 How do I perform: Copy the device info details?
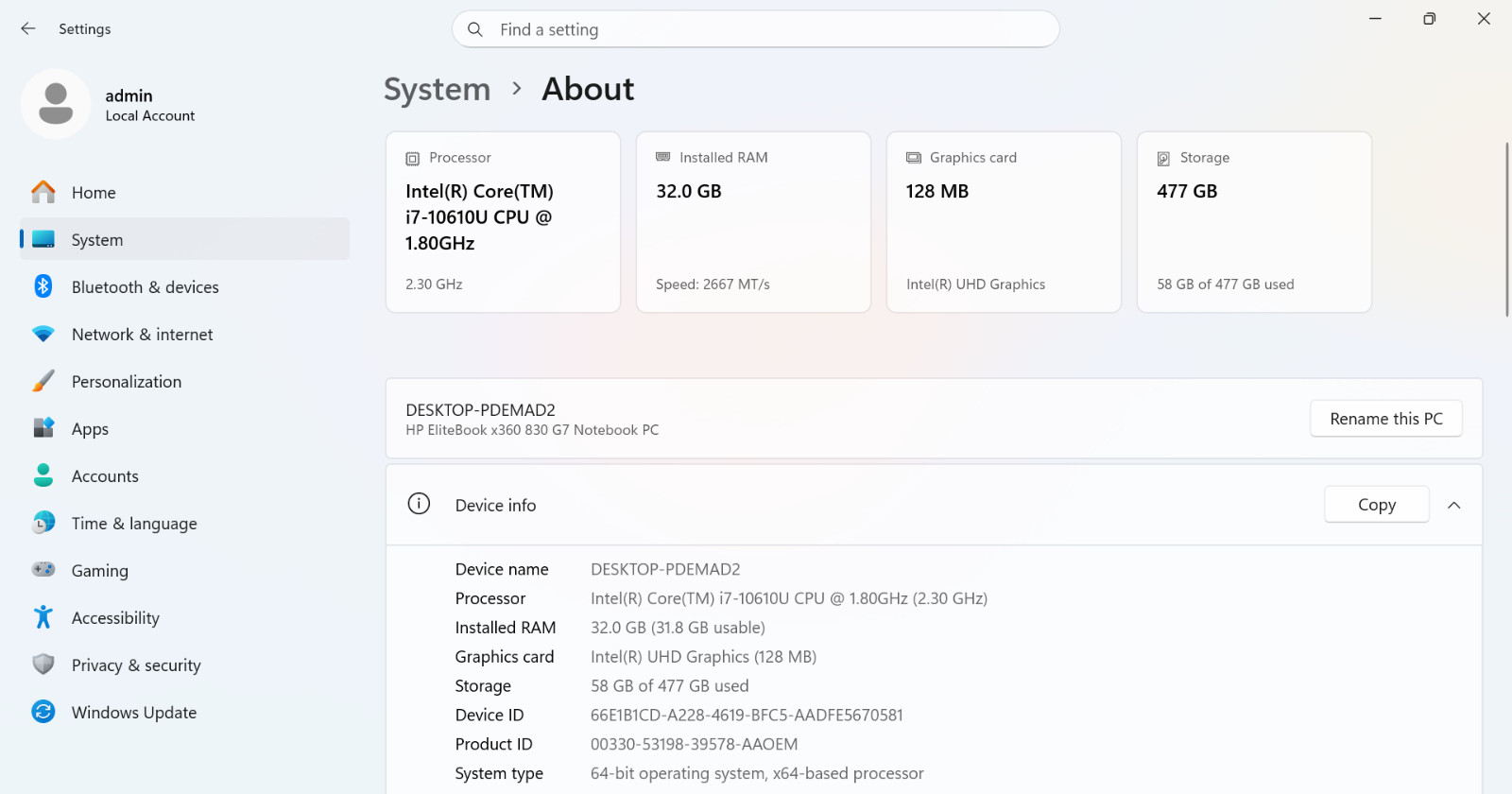(1377, 505)
